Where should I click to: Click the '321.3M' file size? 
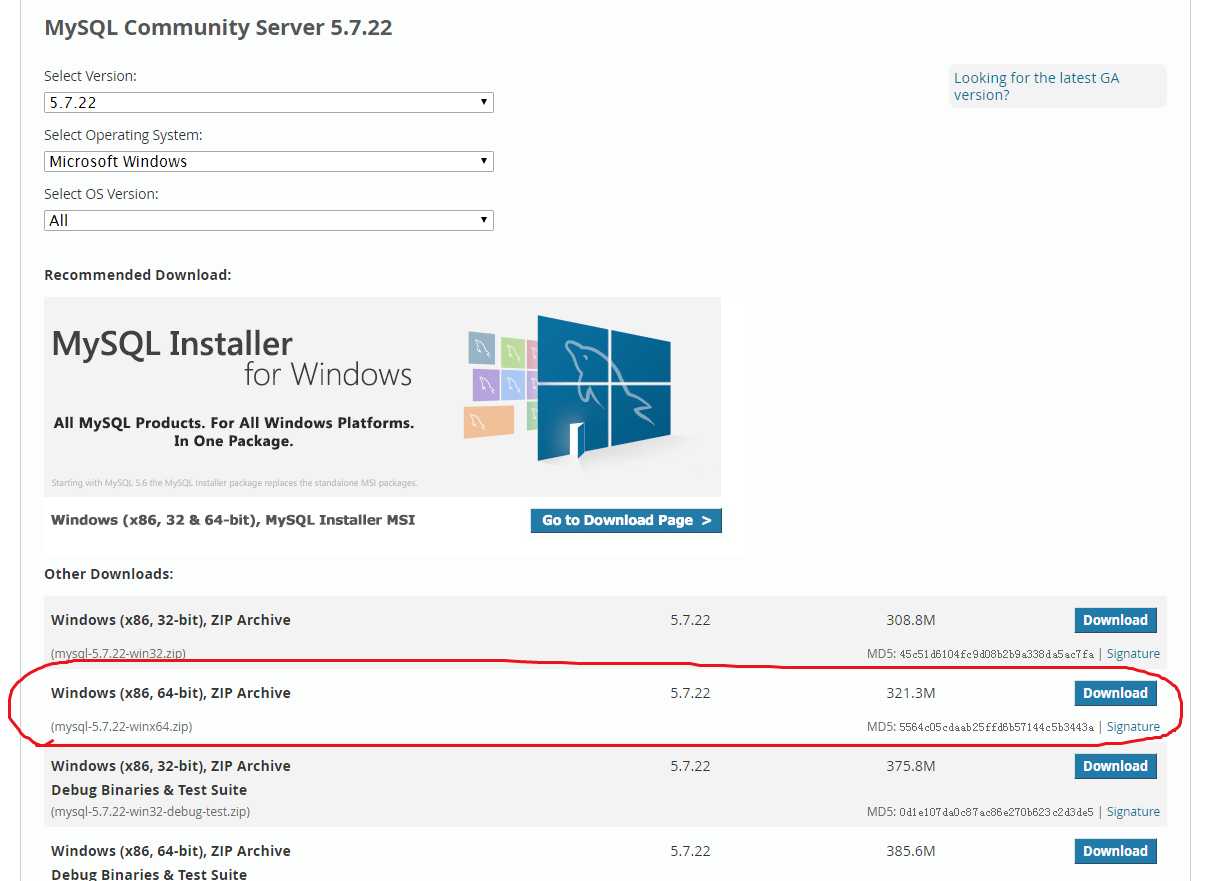click(x=910, y=693)
